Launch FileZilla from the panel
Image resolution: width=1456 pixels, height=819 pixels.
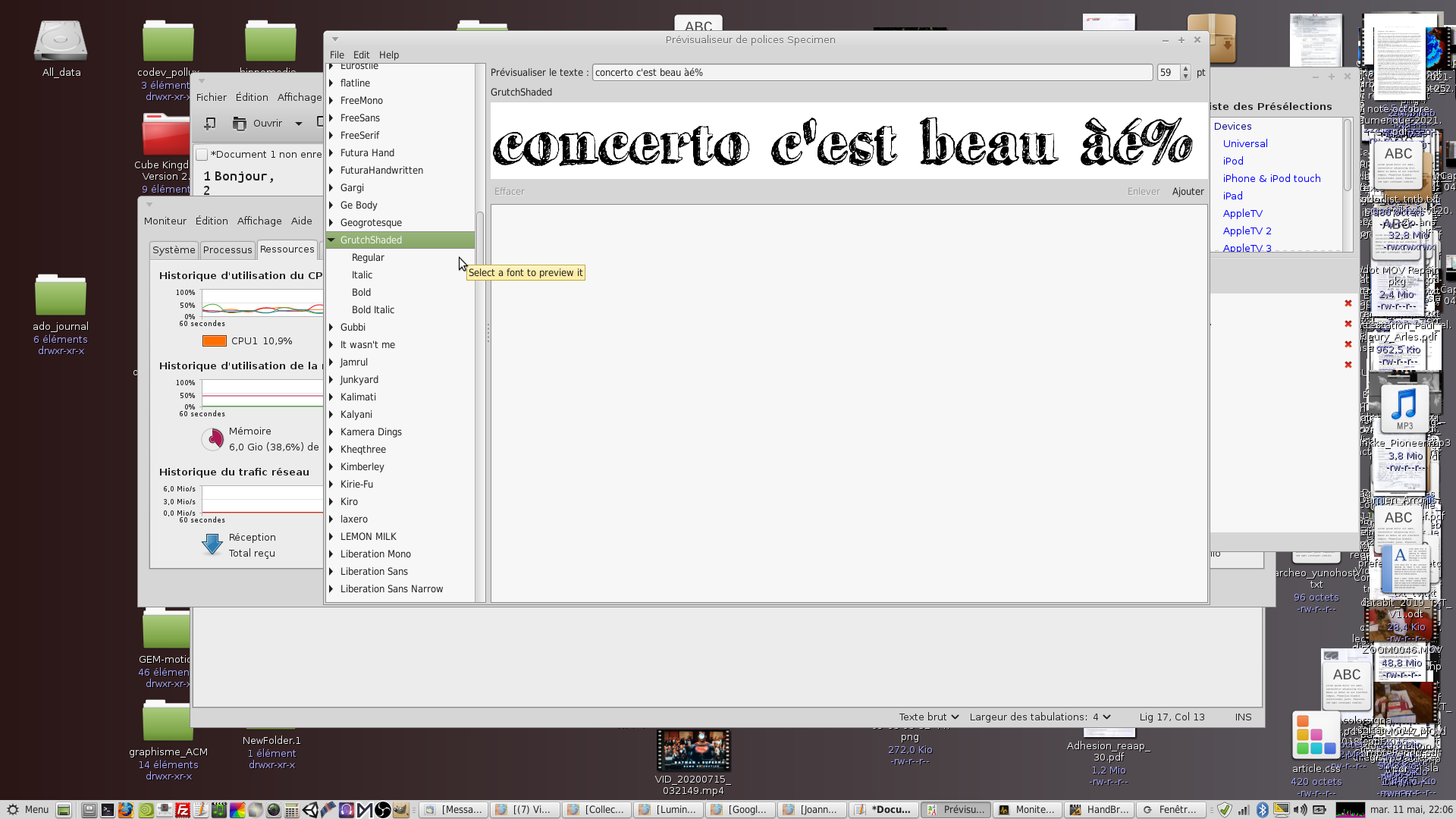[x=183, y=810]
